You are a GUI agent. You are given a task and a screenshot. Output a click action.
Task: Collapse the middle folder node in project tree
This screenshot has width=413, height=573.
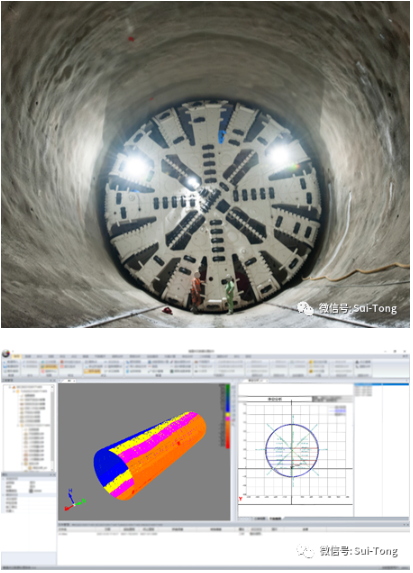[x=18, y=425]
